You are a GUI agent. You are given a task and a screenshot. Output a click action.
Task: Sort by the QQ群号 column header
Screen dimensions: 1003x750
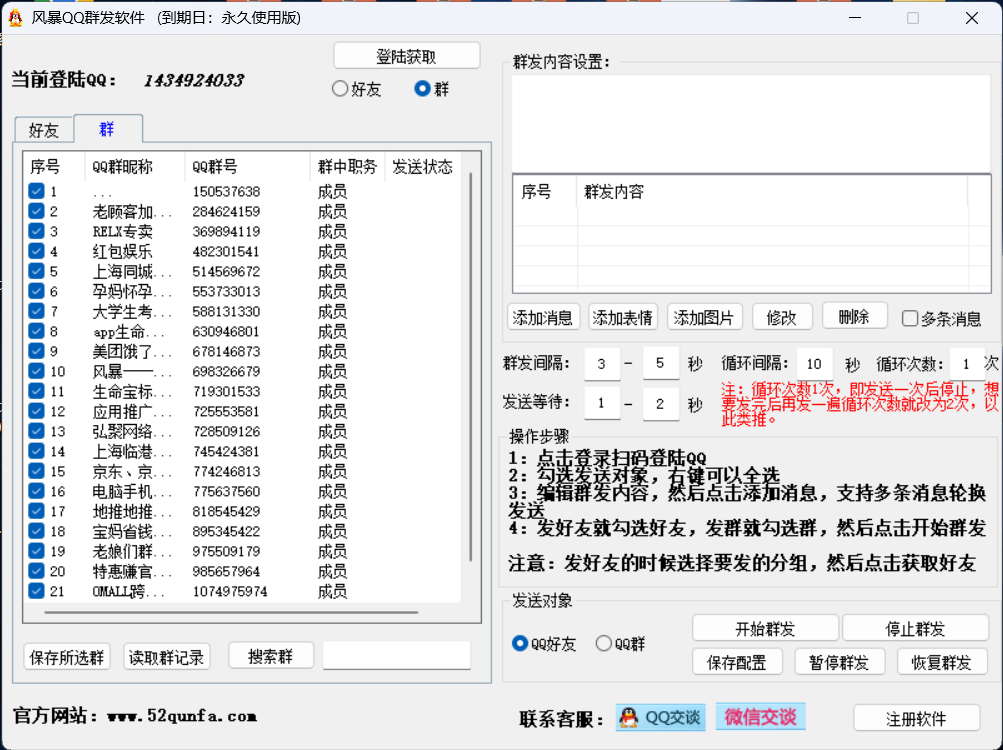[x=246, y=167]
